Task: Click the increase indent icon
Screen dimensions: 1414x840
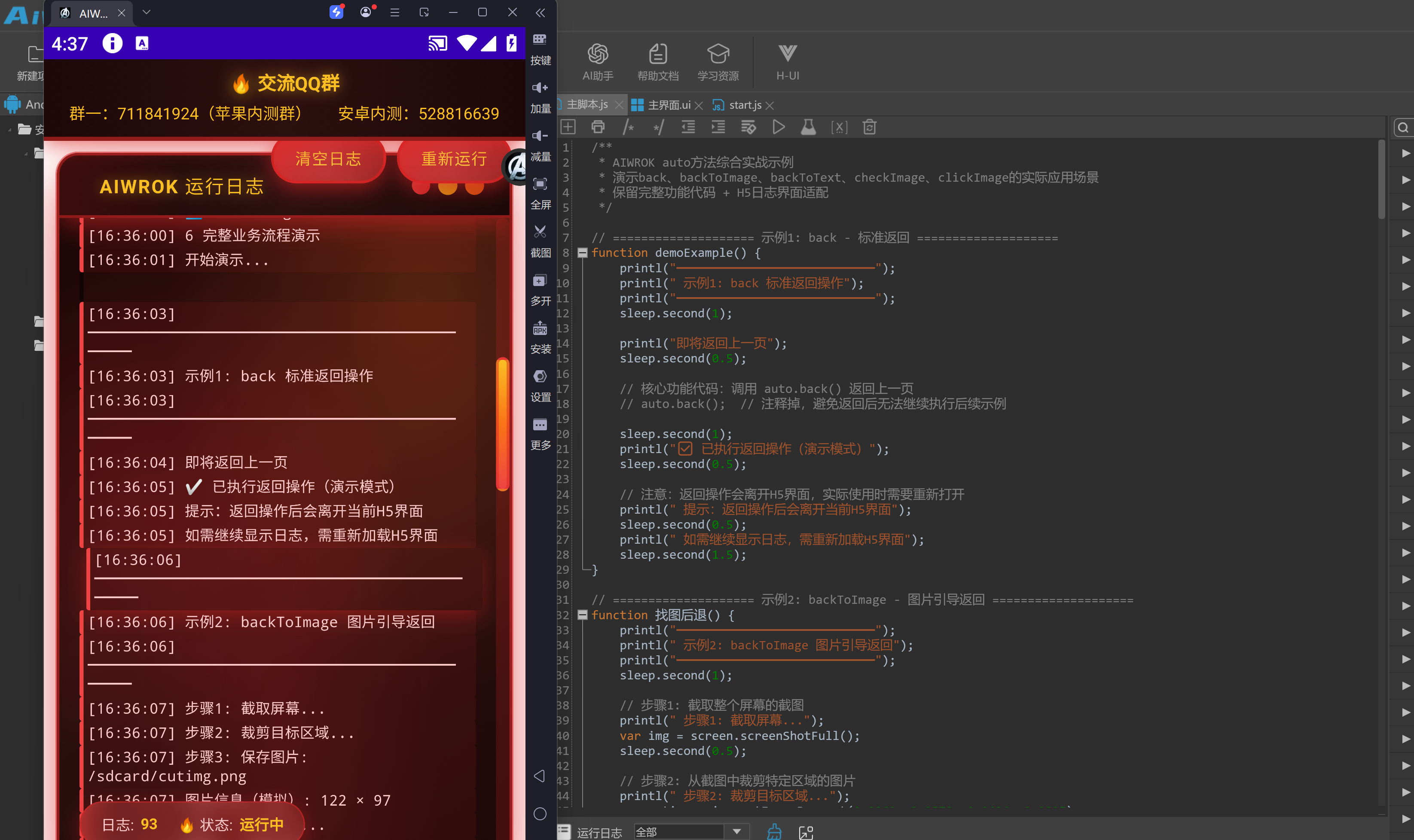Action: [718, 127]
